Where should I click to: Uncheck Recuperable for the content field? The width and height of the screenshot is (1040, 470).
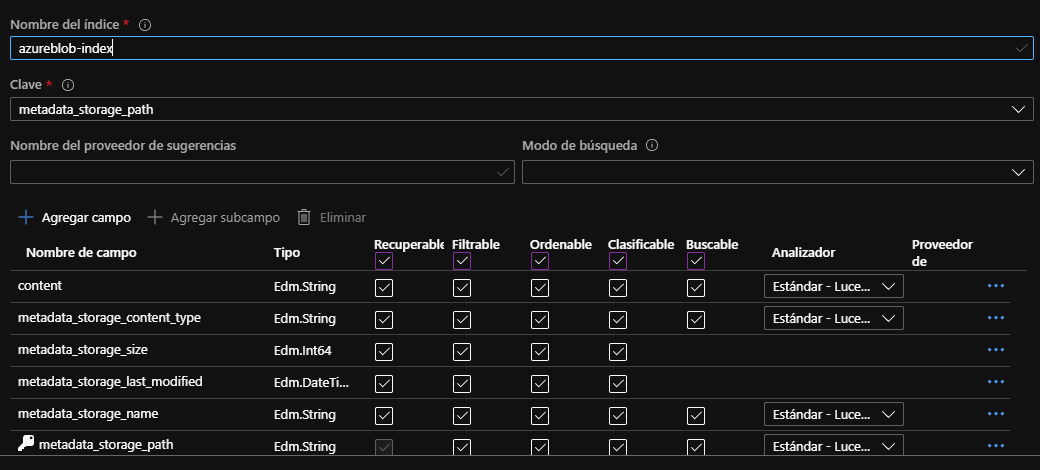[x=384, y=288]
